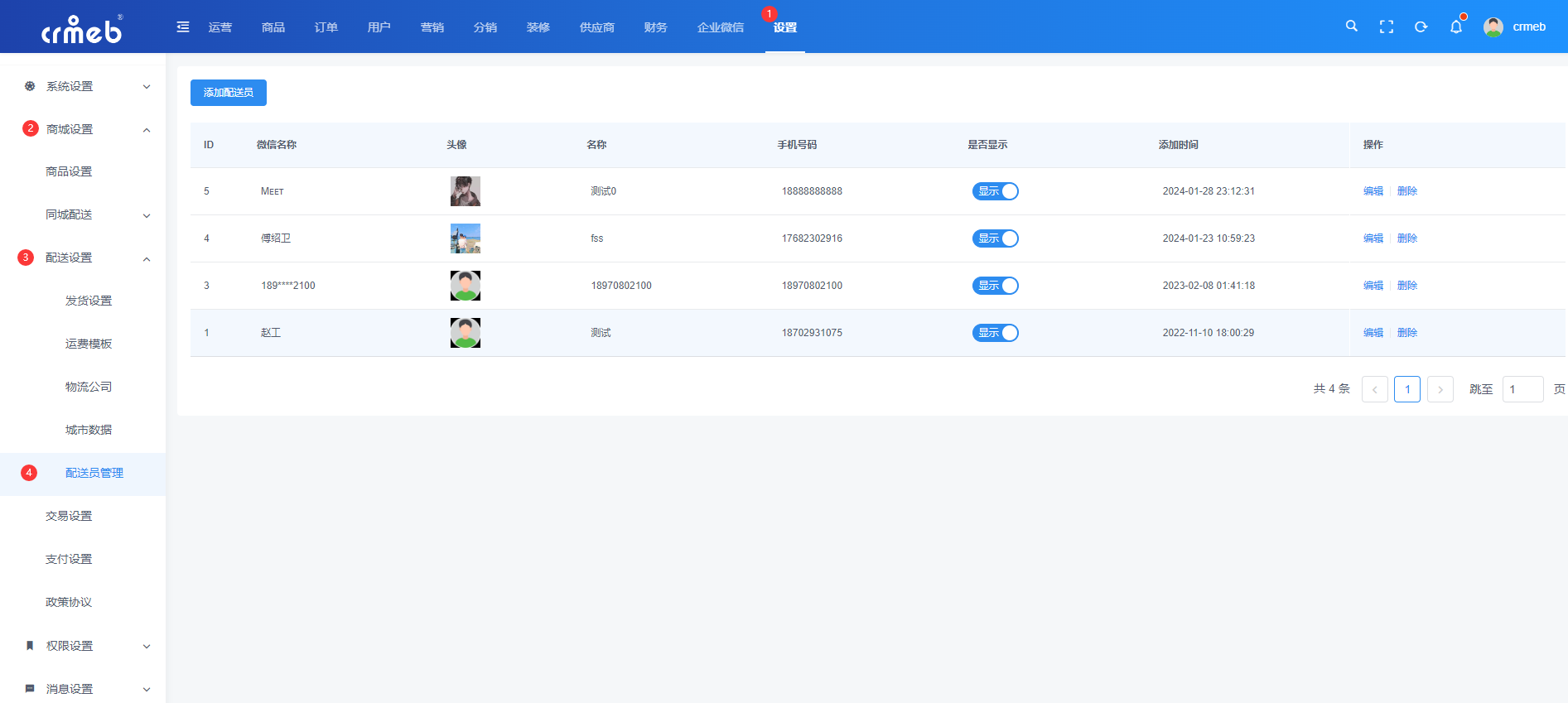Click 添加配送员 button
The height and width of the screenshot is (703, 1568).
[229, 93]
